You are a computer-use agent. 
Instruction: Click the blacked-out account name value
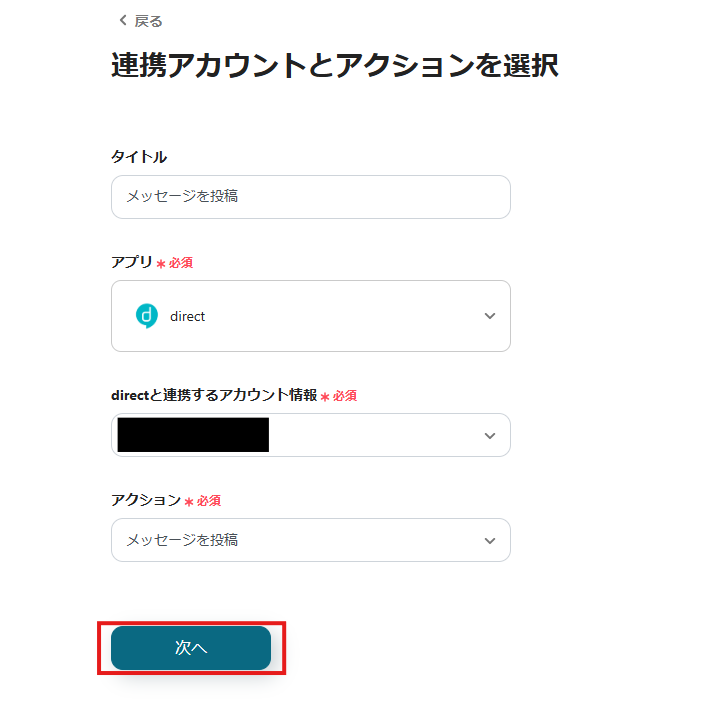(x=193, y=435)
